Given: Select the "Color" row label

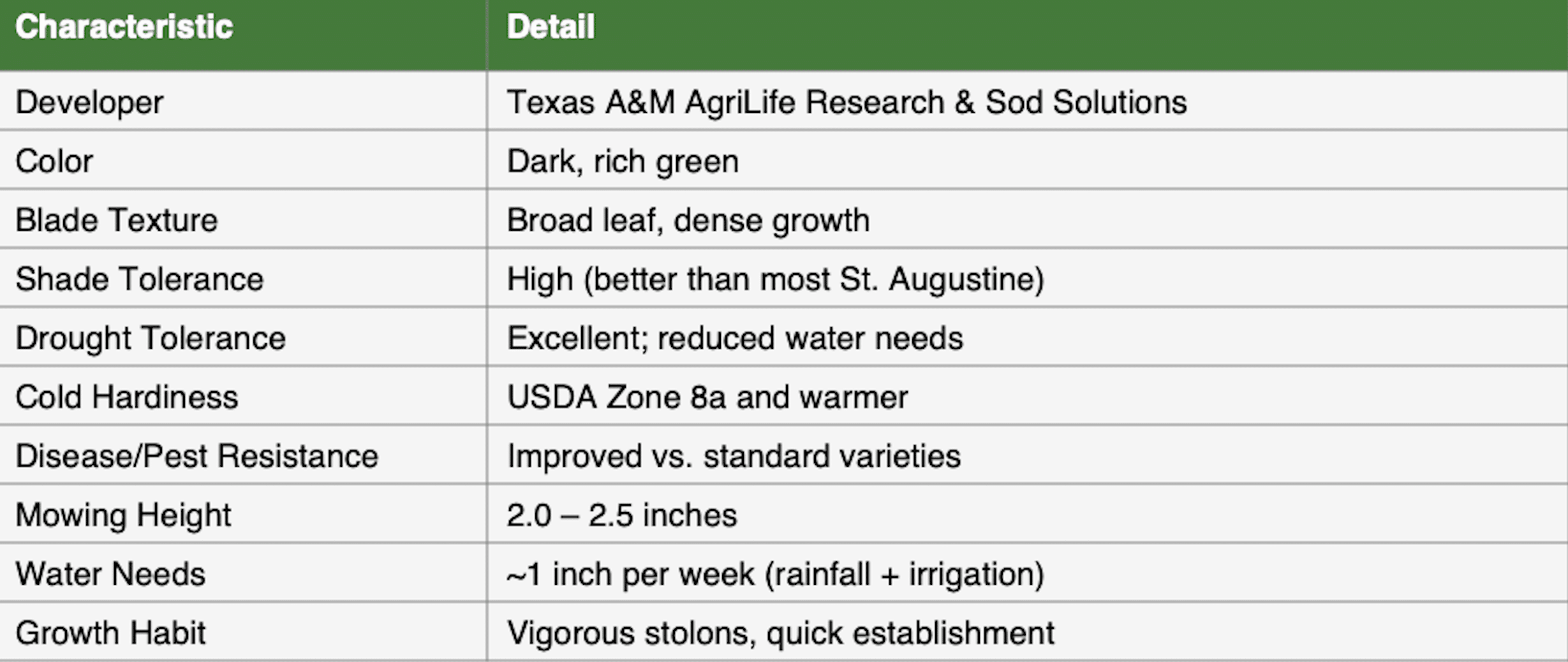Looking at the screenshot, I should coord(54,161).
